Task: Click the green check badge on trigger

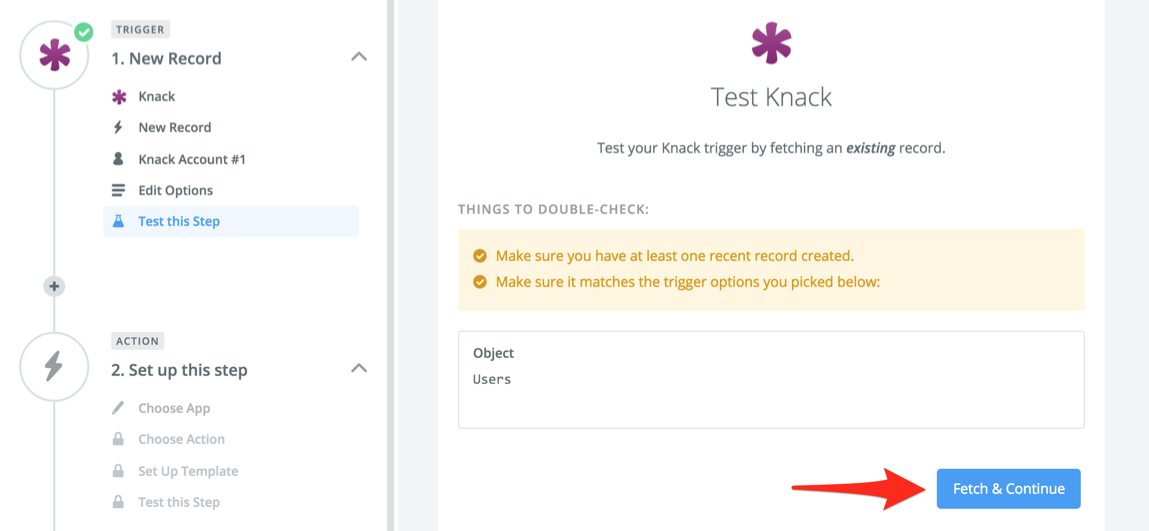Action: (84, 32)
